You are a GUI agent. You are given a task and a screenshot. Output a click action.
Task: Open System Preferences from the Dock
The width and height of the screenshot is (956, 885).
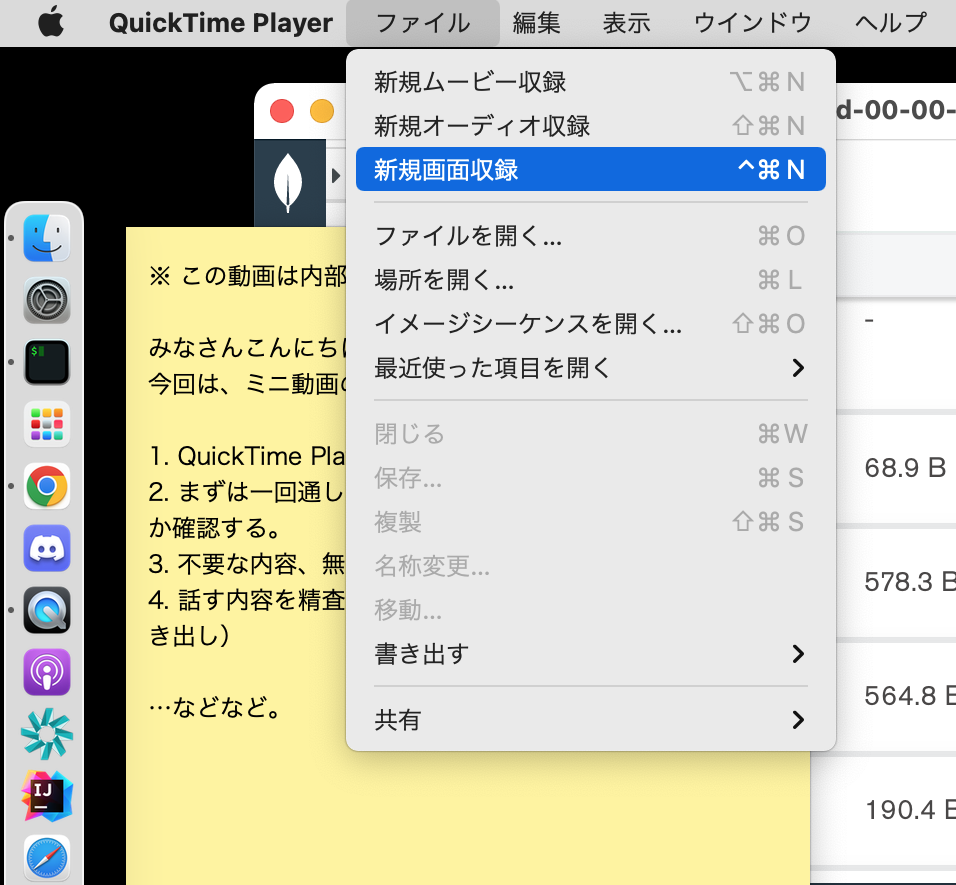tap(47, 300)
